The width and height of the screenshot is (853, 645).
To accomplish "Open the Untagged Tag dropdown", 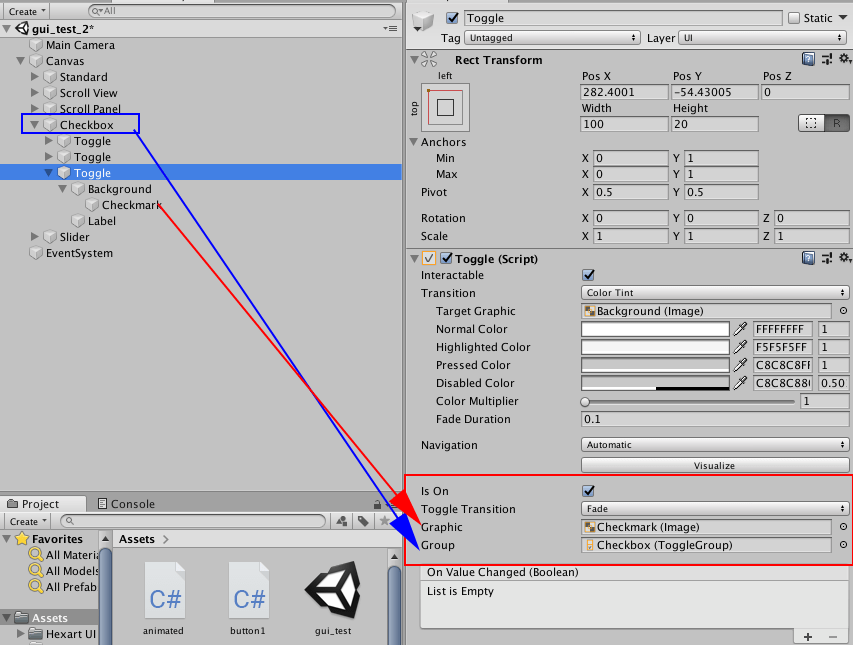I will coord(553,36).
